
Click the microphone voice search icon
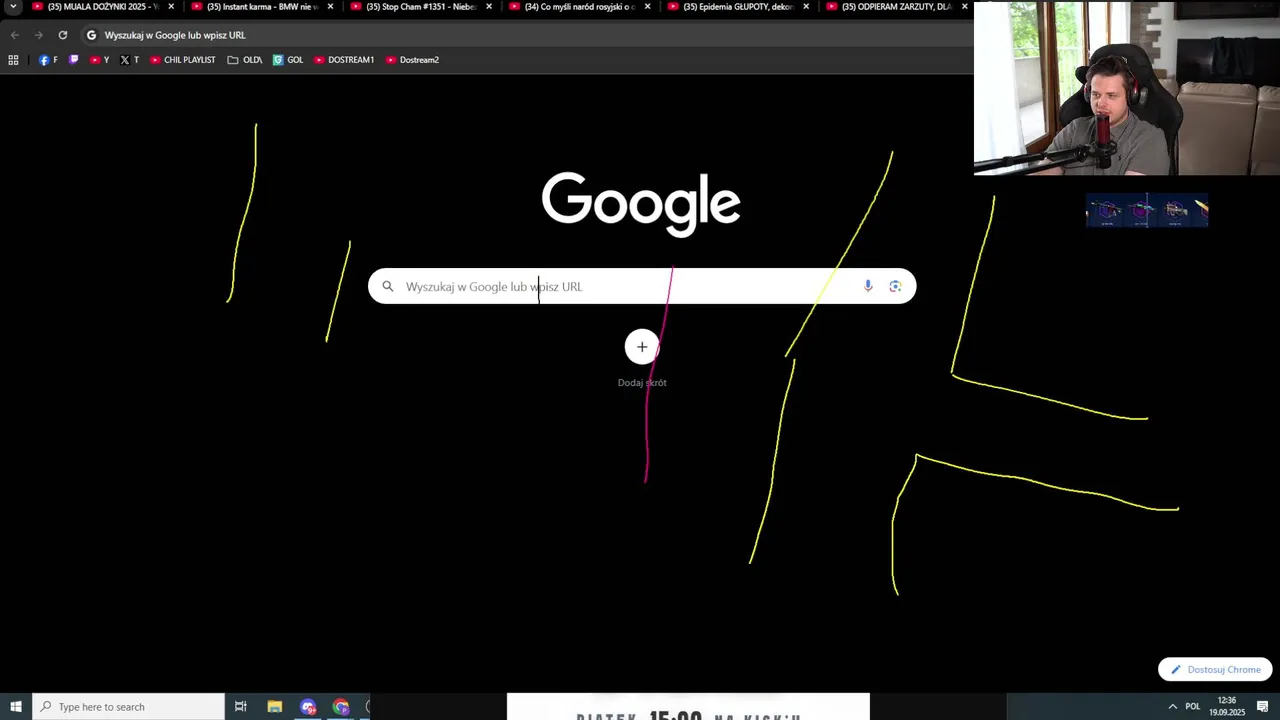pos(868,286)
